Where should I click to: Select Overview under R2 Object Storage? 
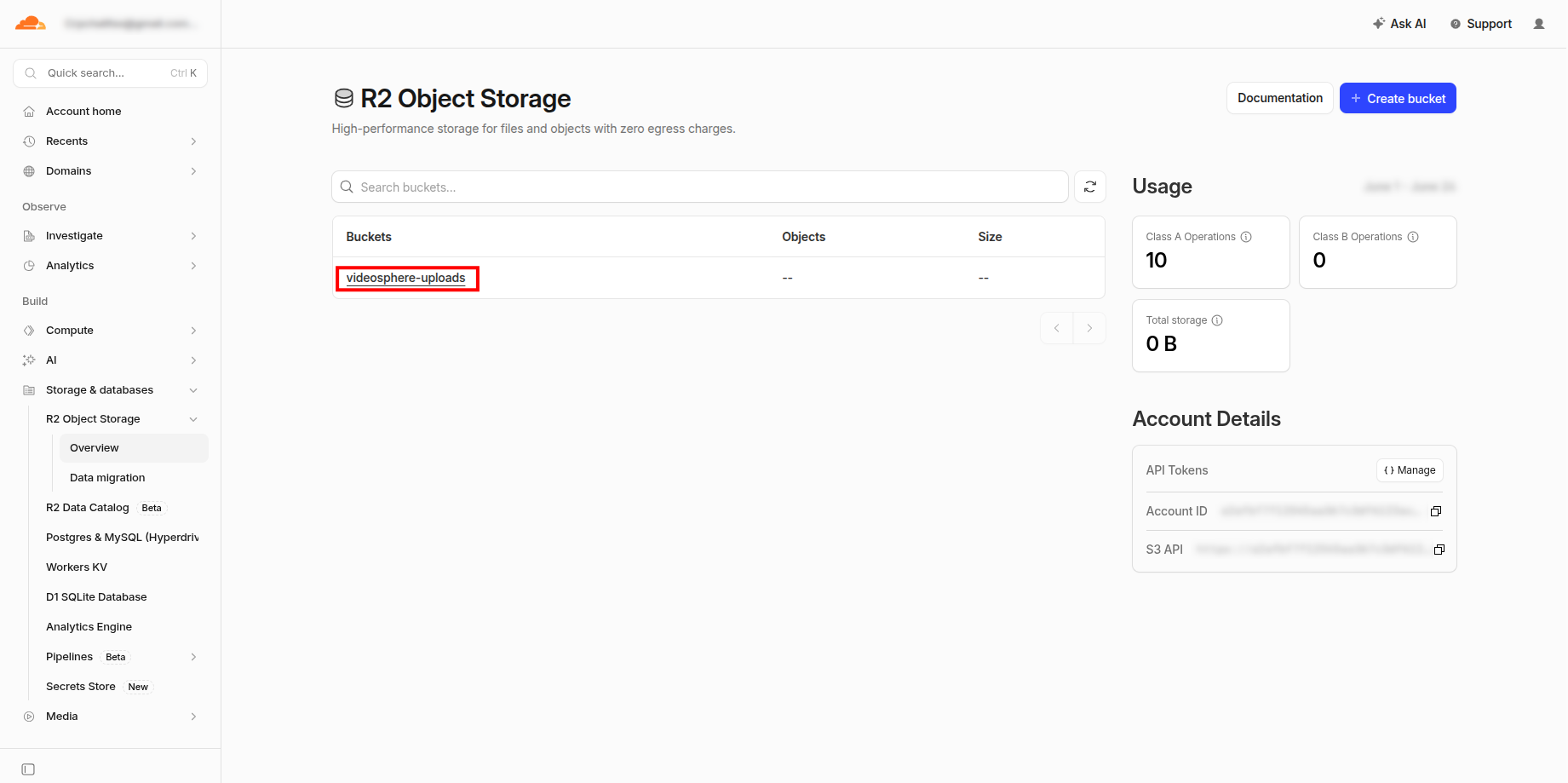pos(134,448)
